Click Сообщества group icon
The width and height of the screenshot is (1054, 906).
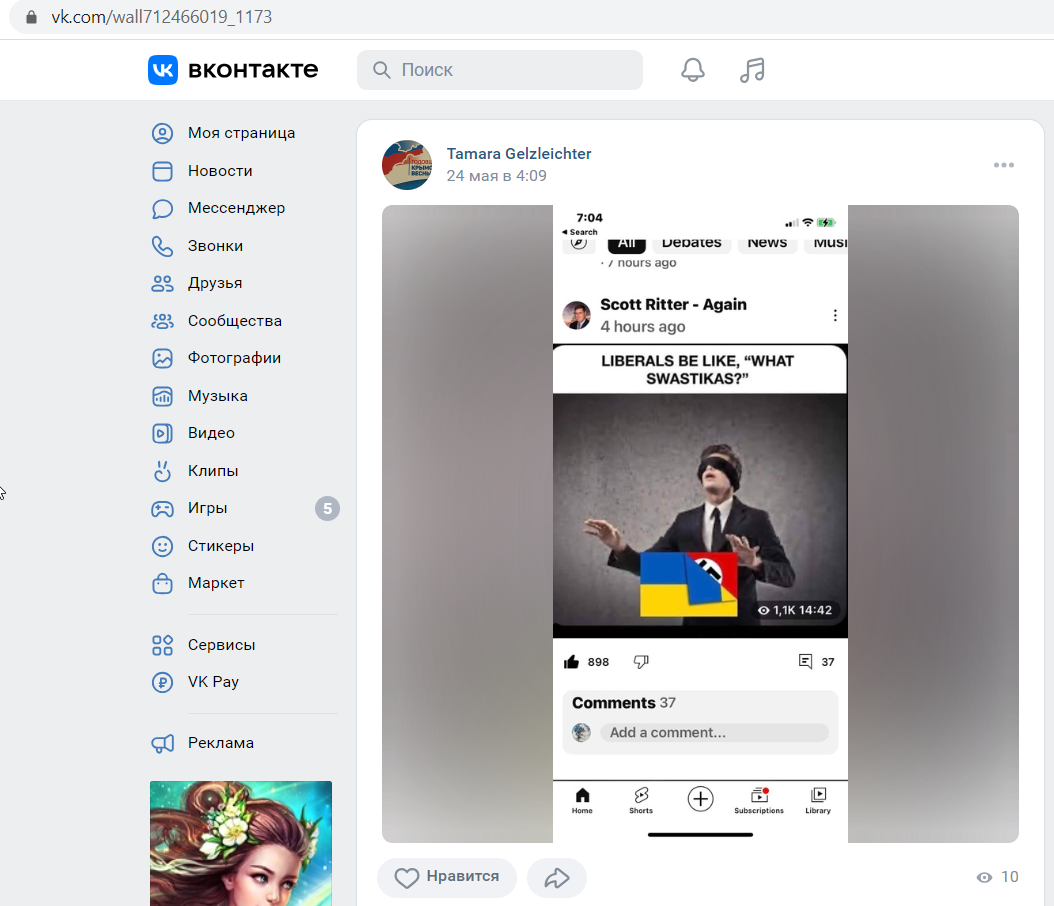162,321
